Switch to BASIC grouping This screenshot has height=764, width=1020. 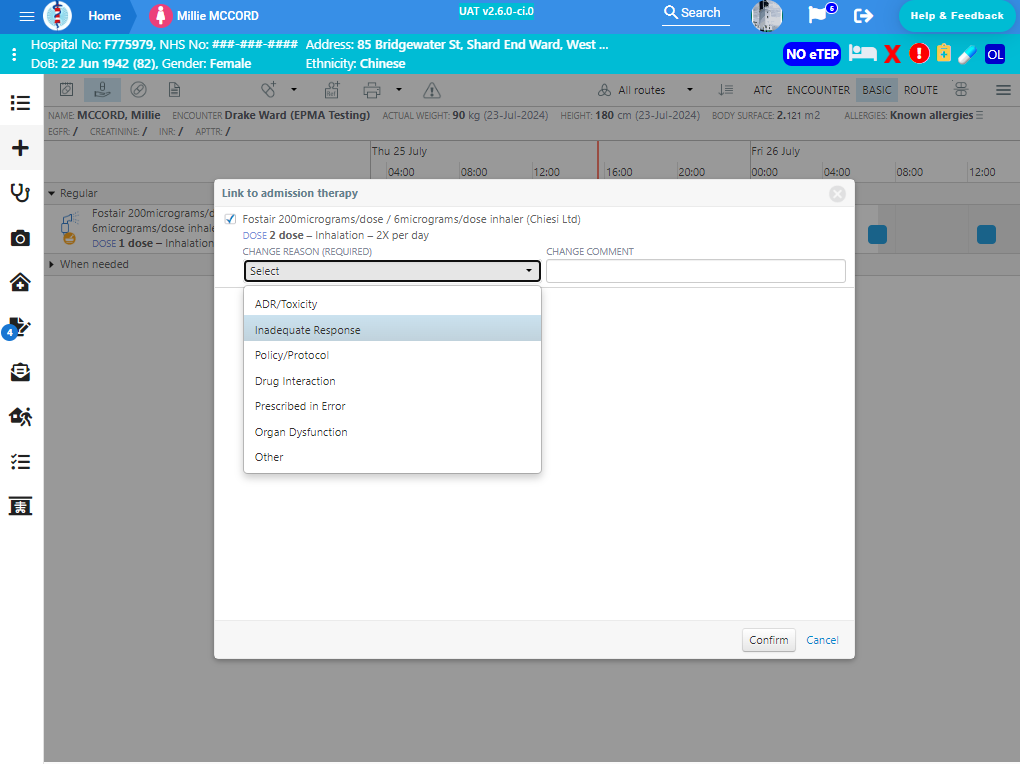click(x=876, y=90)
